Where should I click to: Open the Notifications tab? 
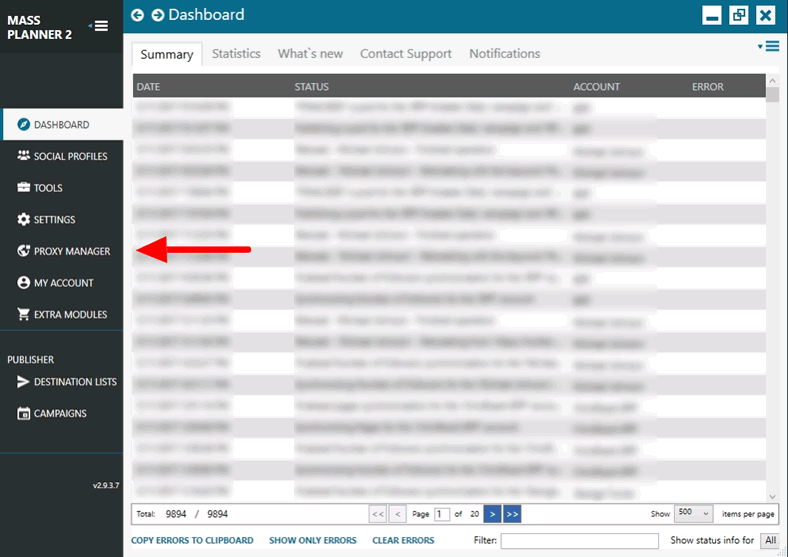[x=505, y=53]
